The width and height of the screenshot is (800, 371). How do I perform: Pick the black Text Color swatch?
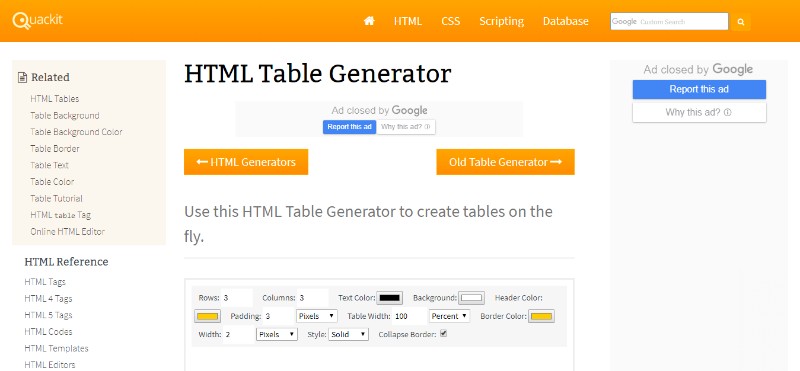click(x=389, y=298)
